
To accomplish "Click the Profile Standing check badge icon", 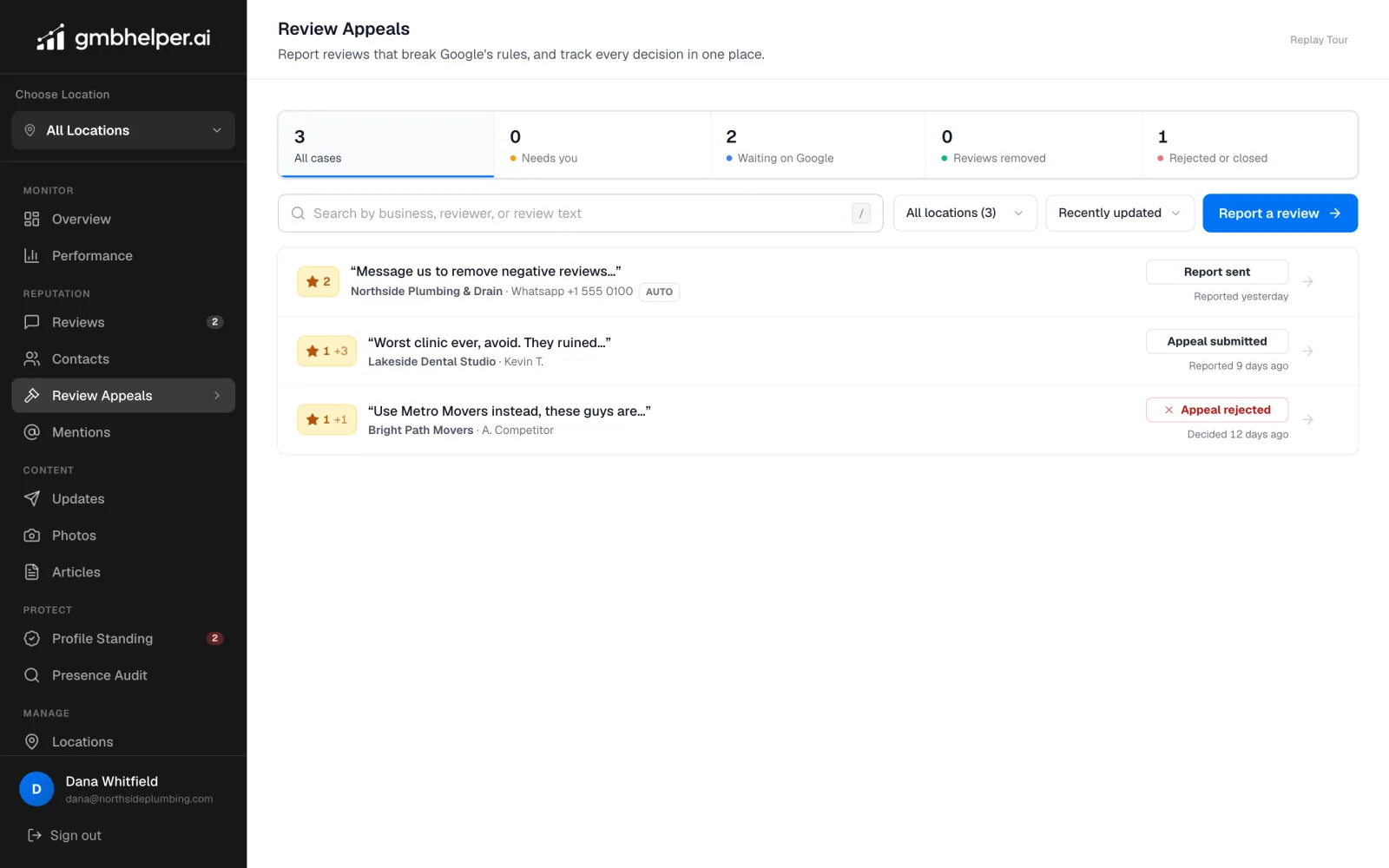I will [x=32, y=638].
